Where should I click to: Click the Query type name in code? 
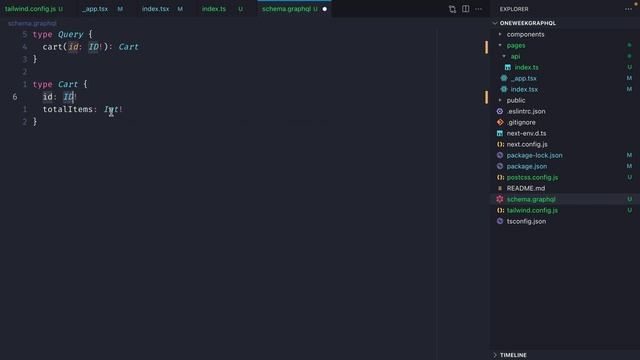[71, 34]
